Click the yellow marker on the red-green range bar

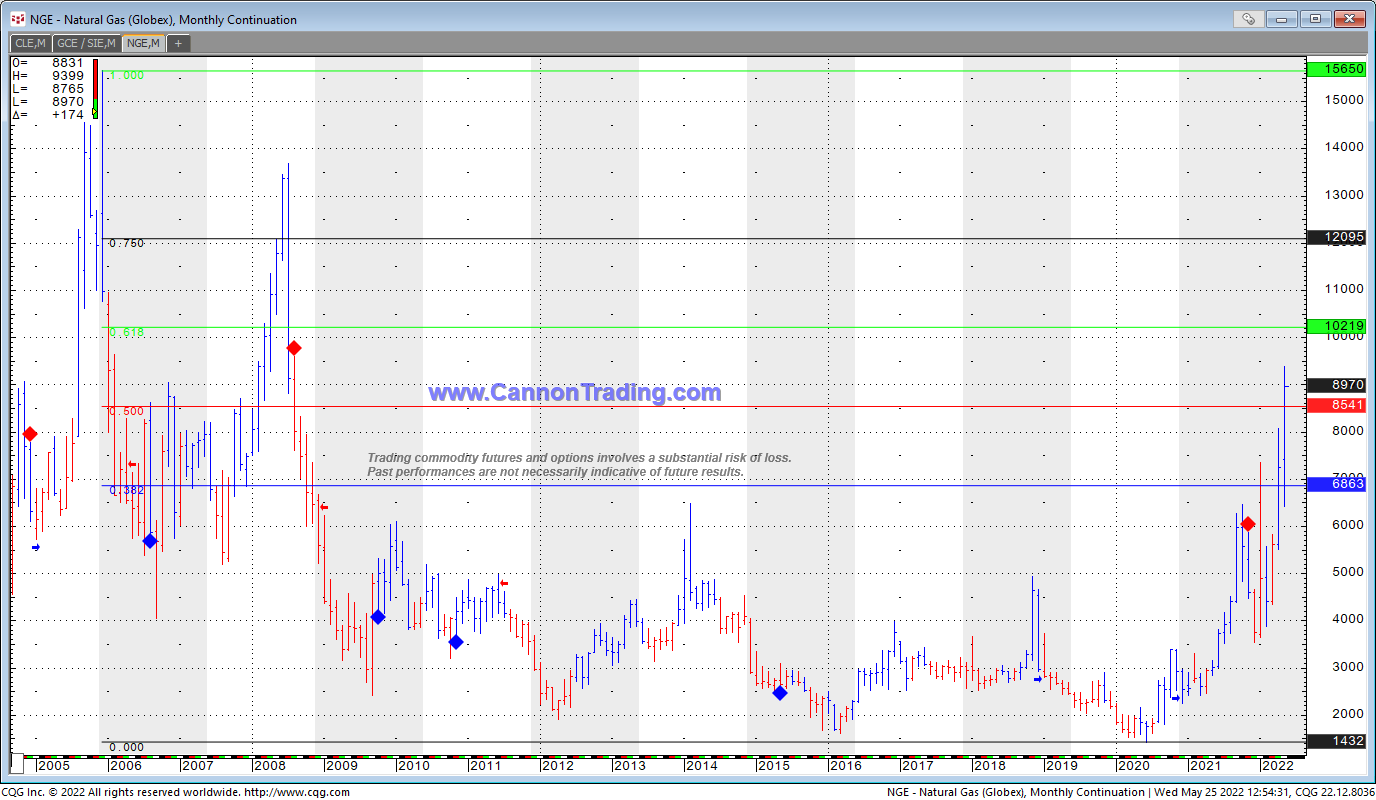click(95, 114)
